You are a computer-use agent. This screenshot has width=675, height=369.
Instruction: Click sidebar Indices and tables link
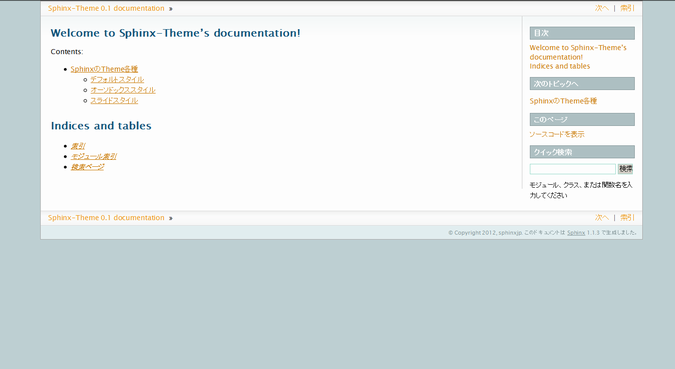point(560,66)
